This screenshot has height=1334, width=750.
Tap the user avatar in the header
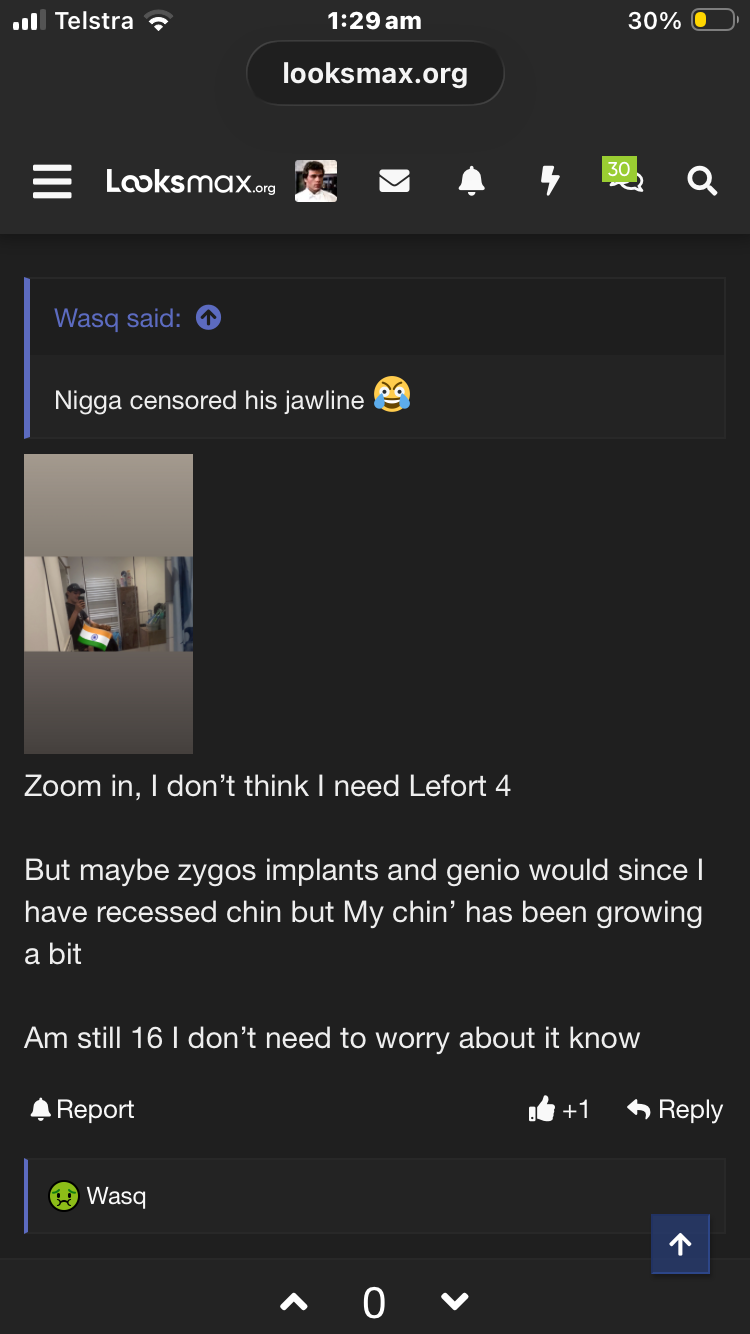[316, 181]
